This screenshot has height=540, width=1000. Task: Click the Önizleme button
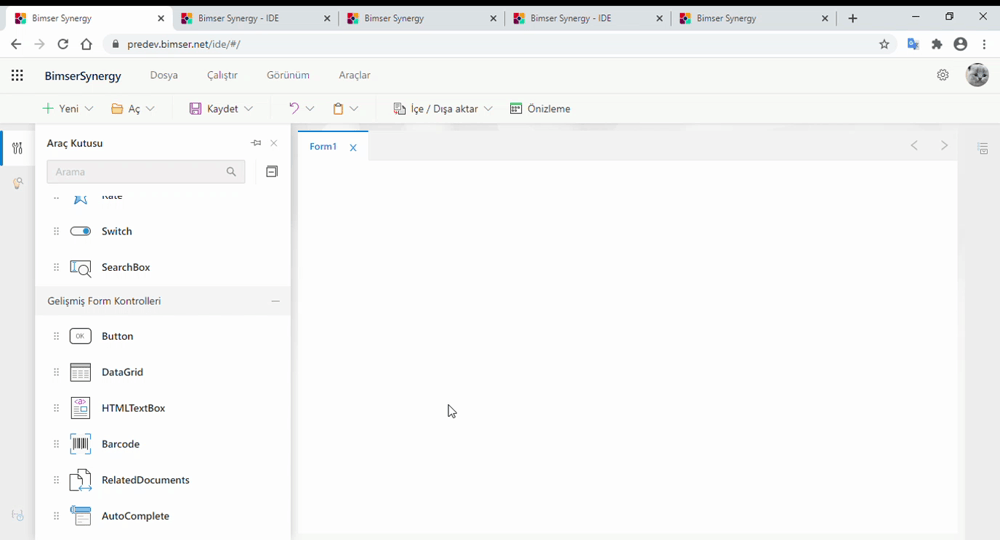click(540, 109)
